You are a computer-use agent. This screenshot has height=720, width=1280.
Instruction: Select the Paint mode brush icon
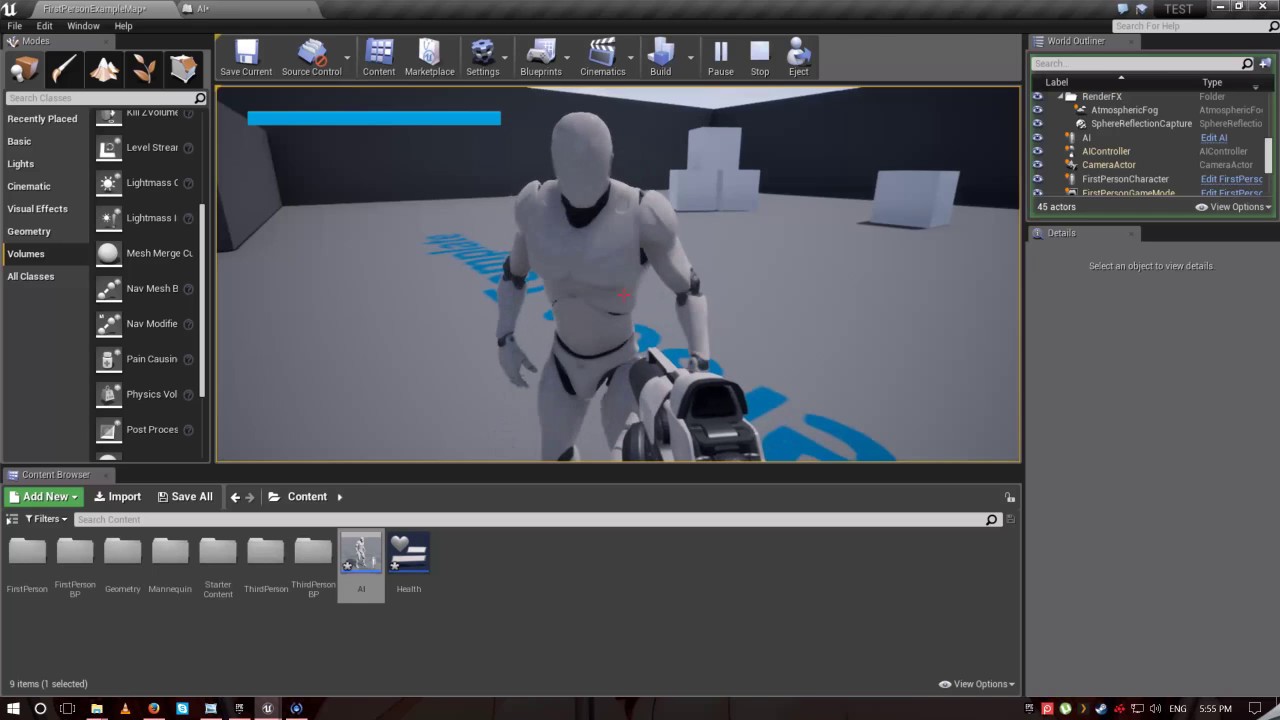click(x=64, y=69)
